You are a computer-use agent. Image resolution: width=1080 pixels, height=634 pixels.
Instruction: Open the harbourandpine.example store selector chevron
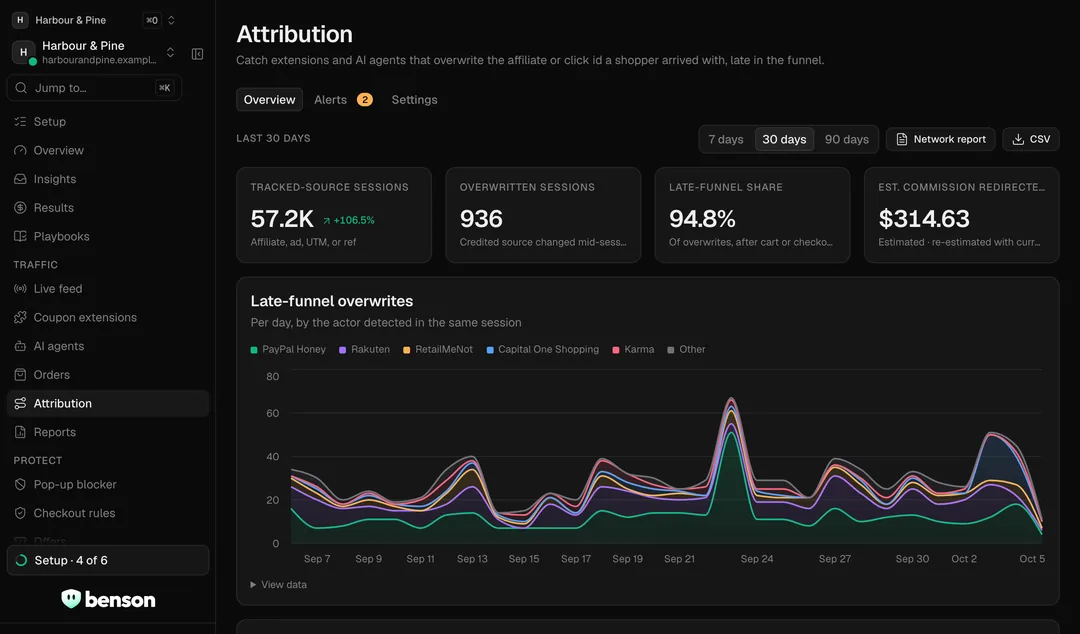170,52
